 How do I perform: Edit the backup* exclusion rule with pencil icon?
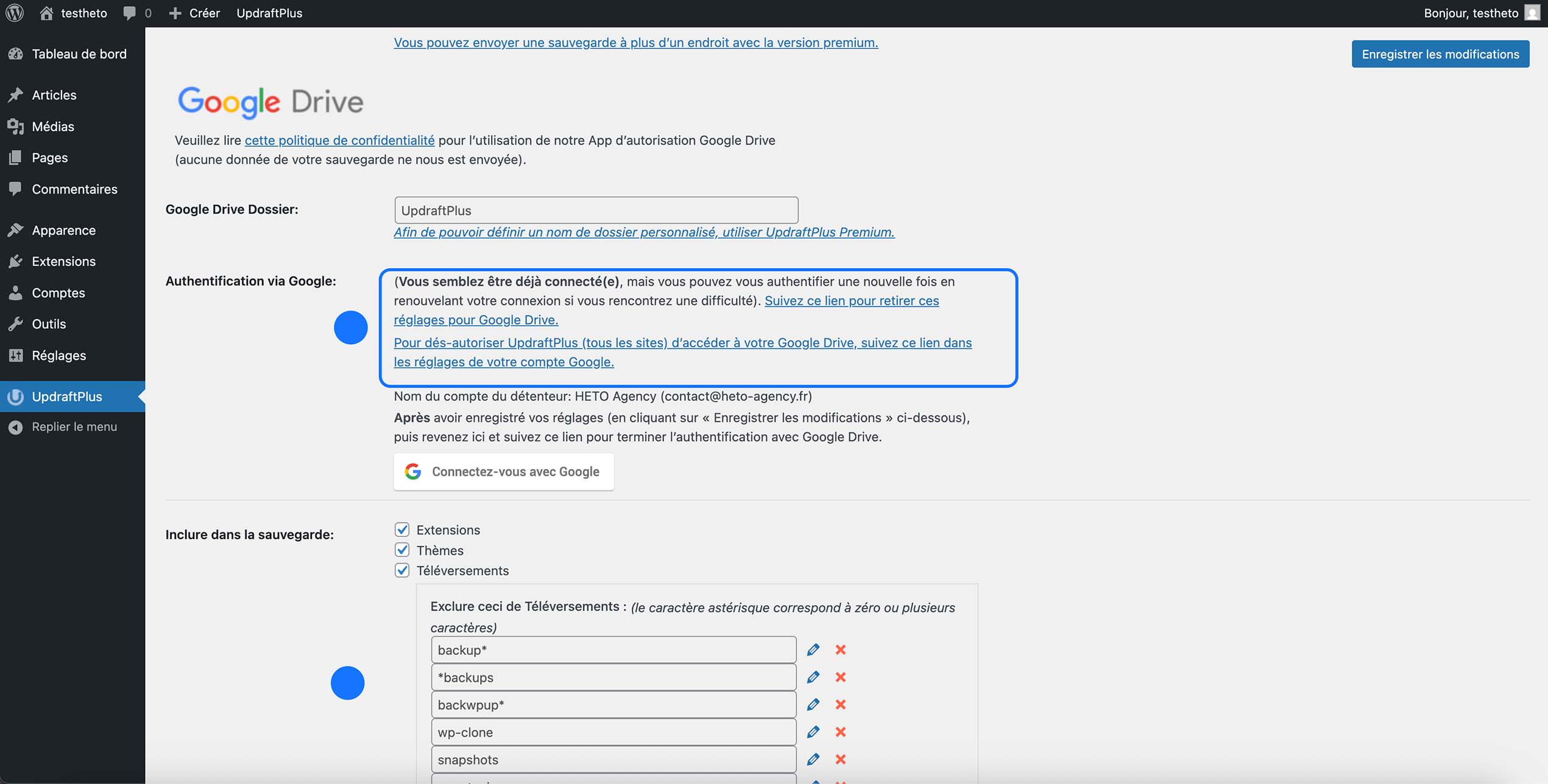pyautogui.click(x=813, y=649)
